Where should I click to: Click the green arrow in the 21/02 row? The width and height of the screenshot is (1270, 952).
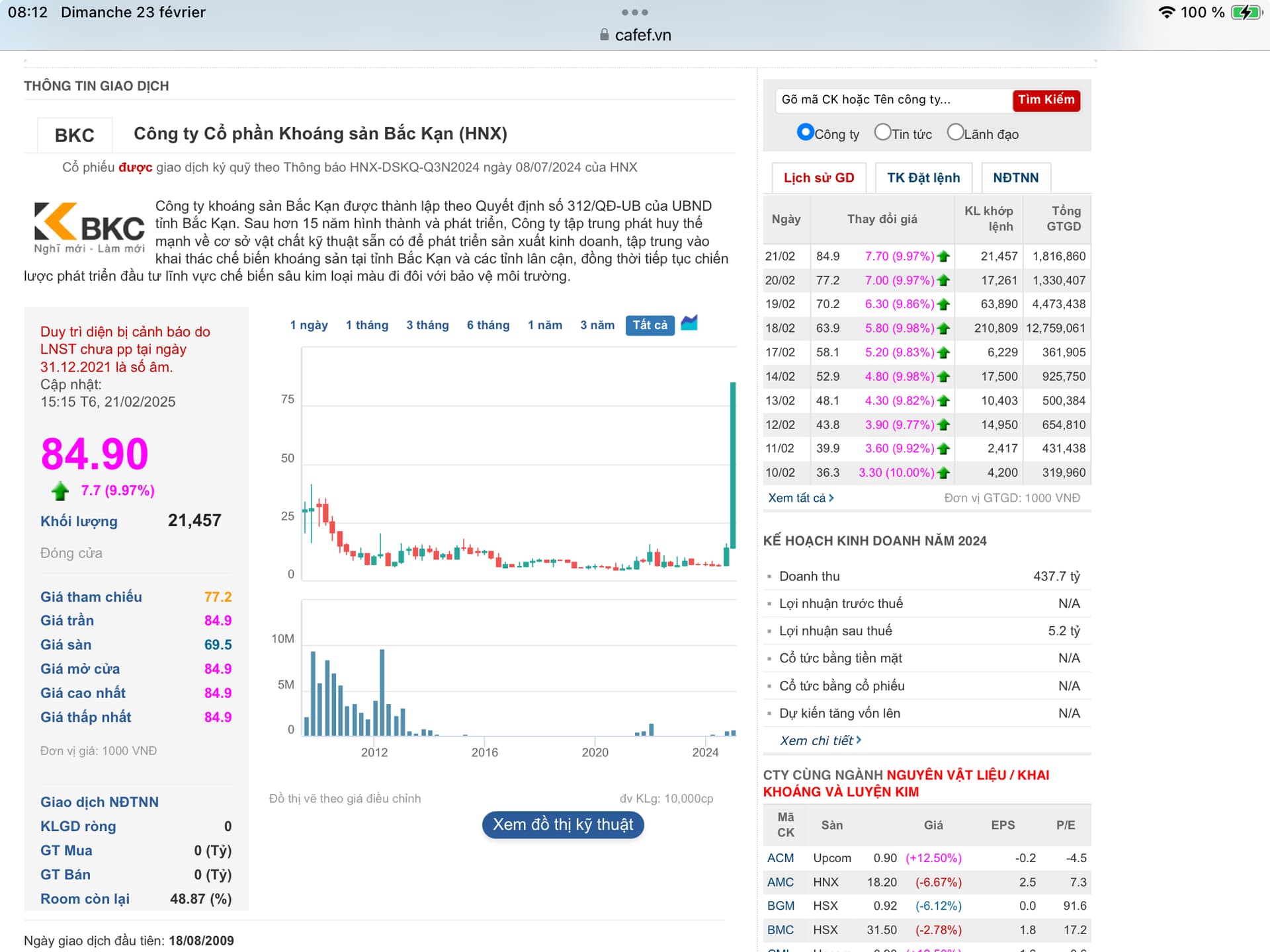944,257
